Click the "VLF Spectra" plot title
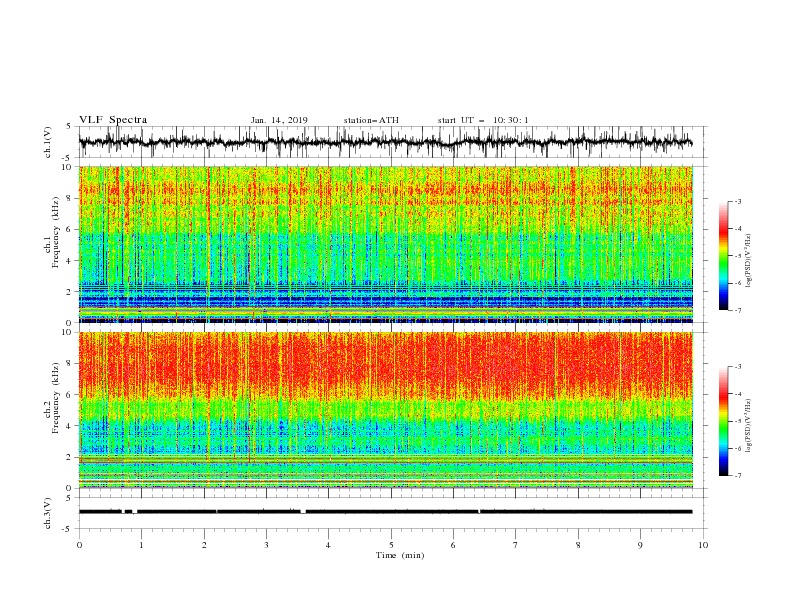 click(113, 120)
